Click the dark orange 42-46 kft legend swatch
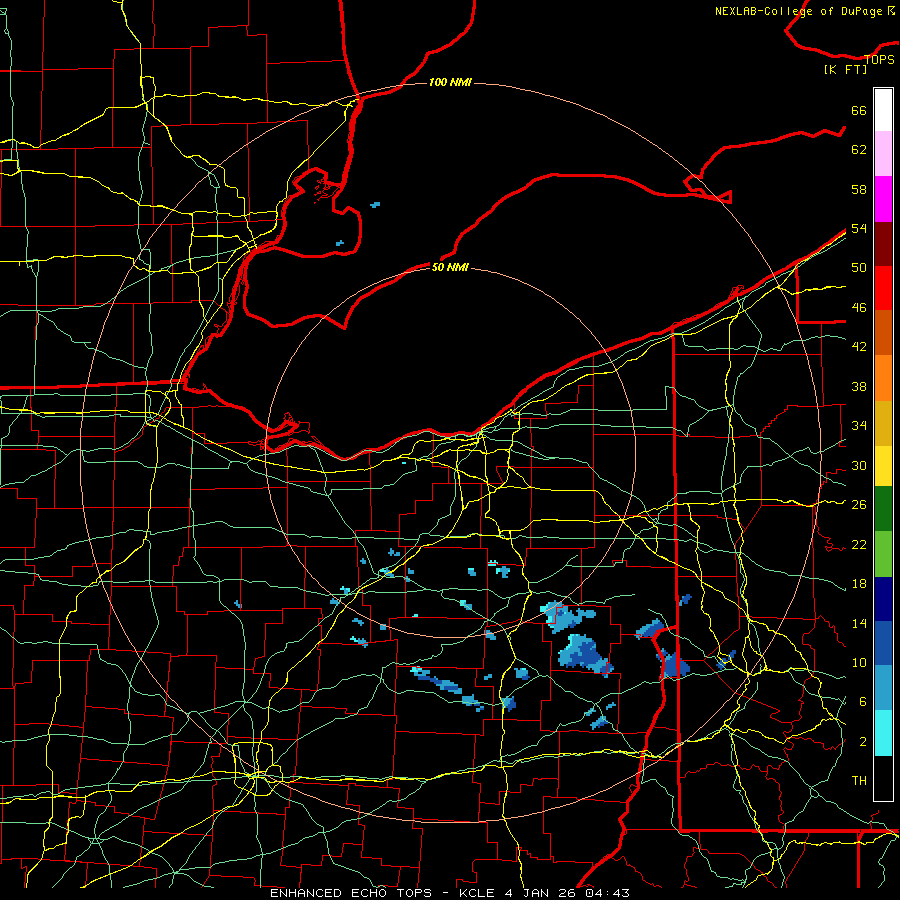The height and width of the screenshot is (900, 900). coord(883,333)
